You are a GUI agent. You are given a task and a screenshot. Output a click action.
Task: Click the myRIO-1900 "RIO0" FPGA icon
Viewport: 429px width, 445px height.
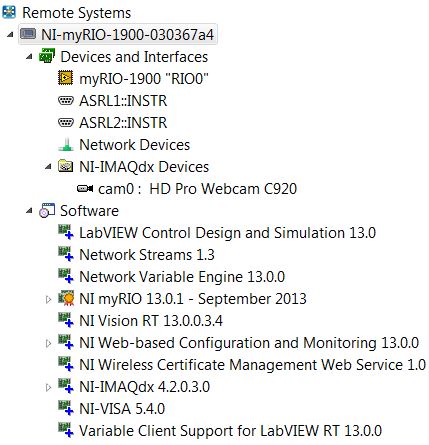click(66, 78)
